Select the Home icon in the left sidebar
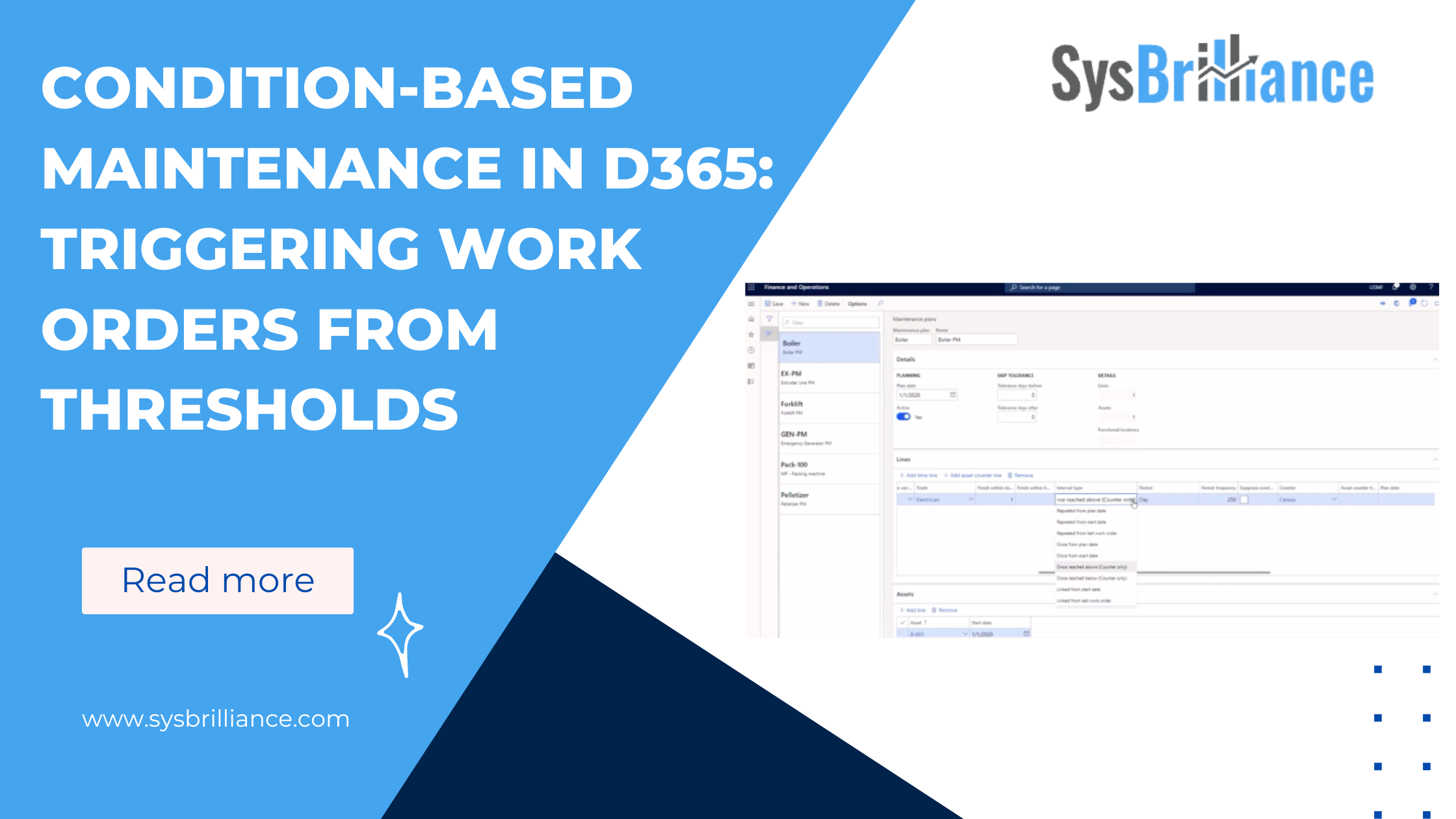The width and height of the screenshot is (1456, 819). tap(751, 319)
